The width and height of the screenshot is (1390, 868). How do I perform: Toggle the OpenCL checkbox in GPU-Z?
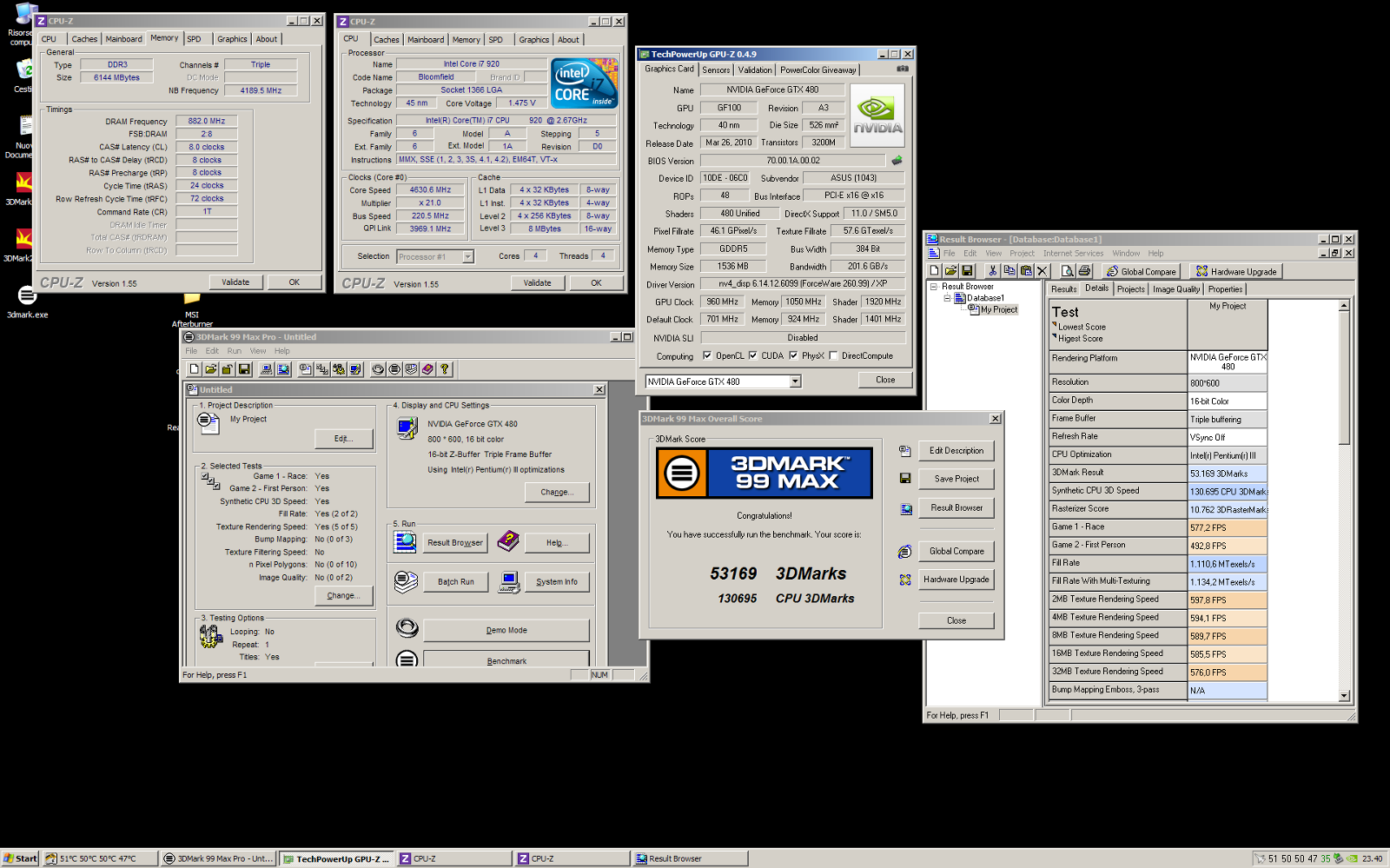click(707, 355)
